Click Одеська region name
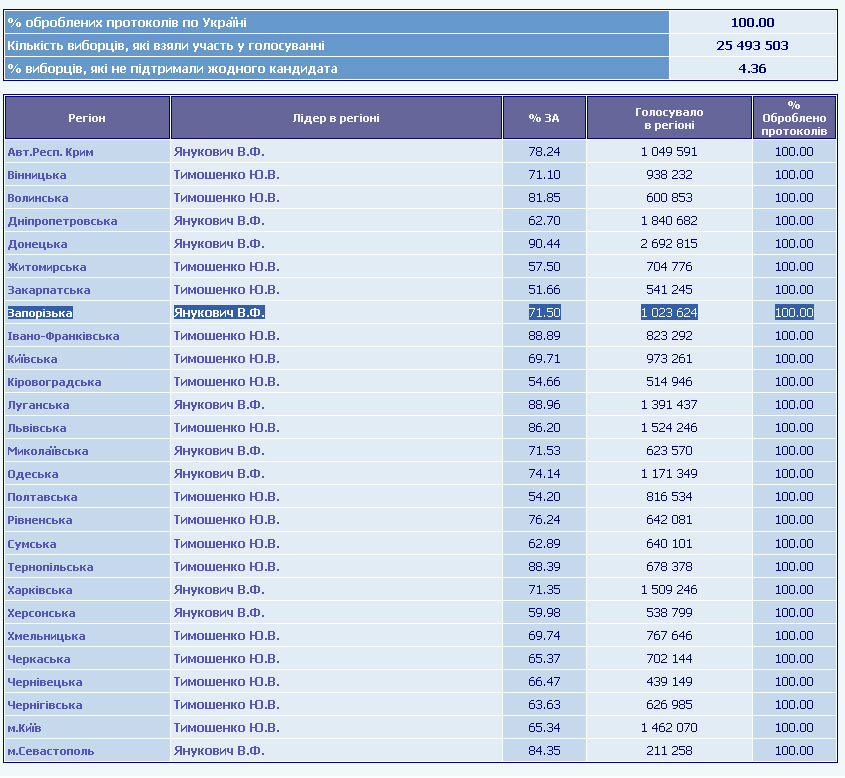Image resolution: width=845 pixels, height=778 pixels. tap(33, 474)
